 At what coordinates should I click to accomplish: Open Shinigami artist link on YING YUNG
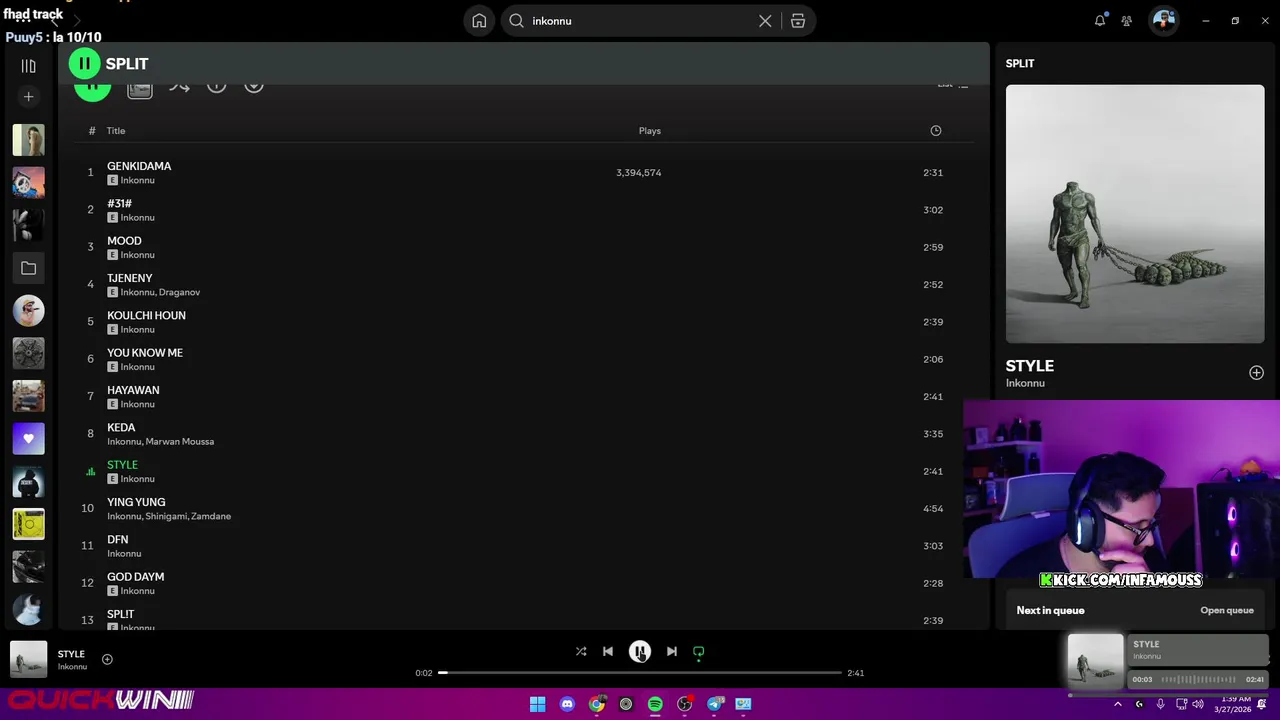point(166,516)
